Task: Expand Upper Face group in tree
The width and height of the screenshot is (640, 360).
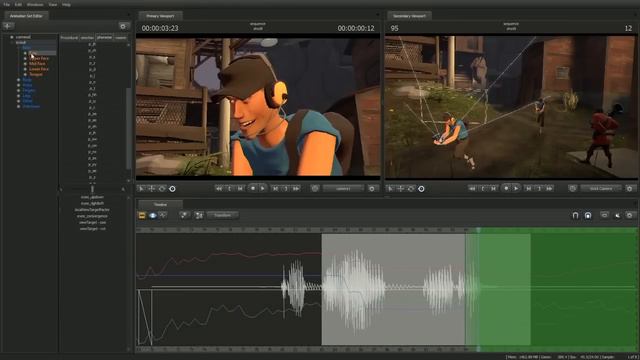Action: [25, 58]
